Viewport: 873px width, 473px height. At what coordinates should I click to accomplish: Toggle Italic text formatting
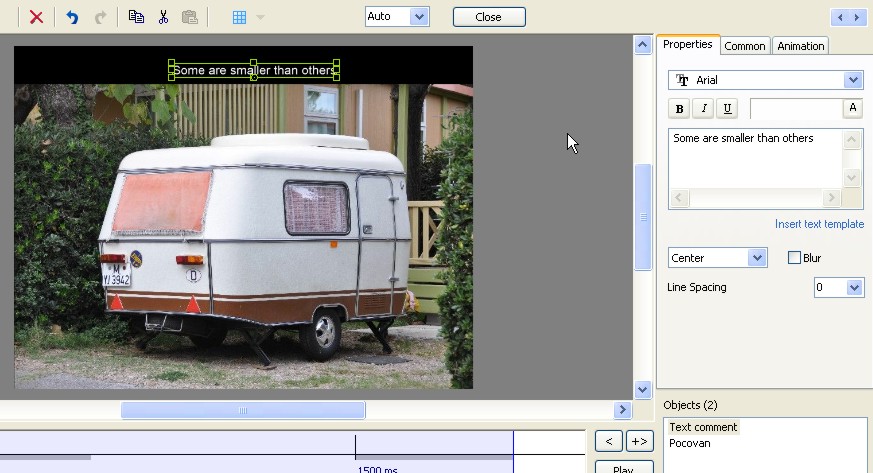tap(704, 109)
